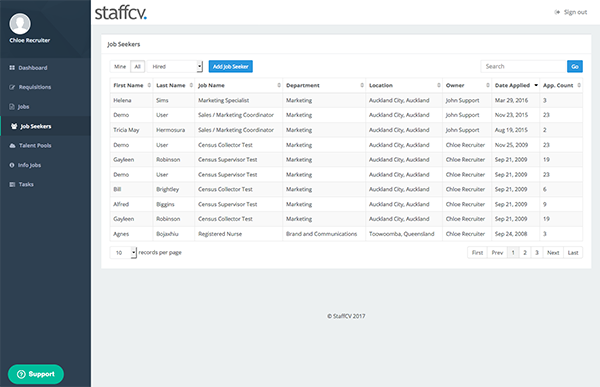600x387 pixels.
Task: Click the Marketing Specialist job cell
Action: [x=239, y=100]
